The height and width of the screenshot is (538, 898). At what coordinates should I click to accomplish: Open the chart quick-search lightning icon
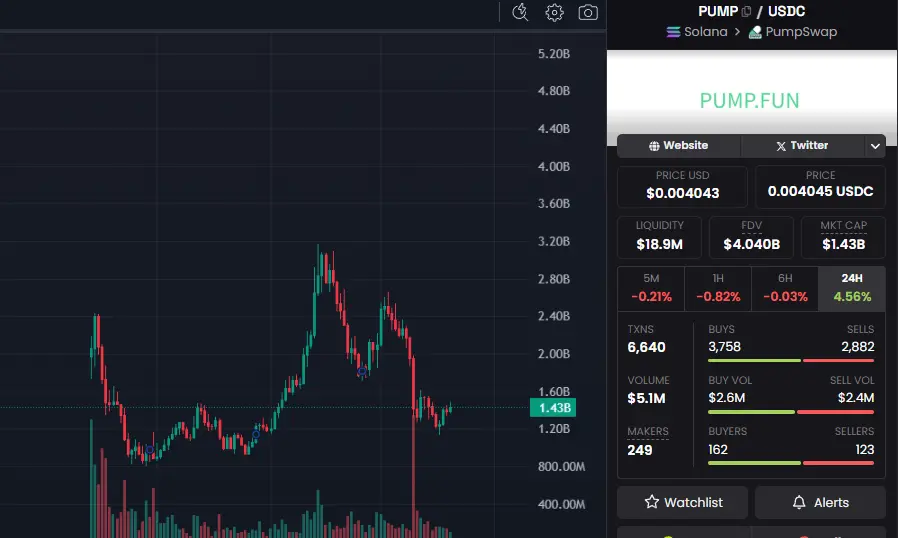(520, 12)
